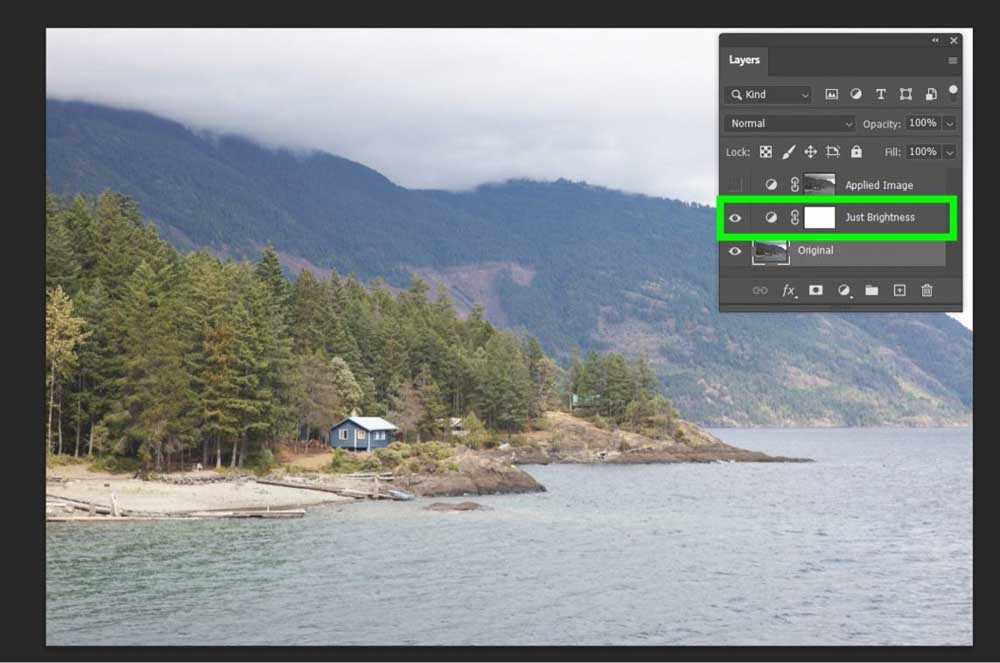Delete layer with trash icon
The height and width of the screenshot is (663, 1000).
point(927,290)
